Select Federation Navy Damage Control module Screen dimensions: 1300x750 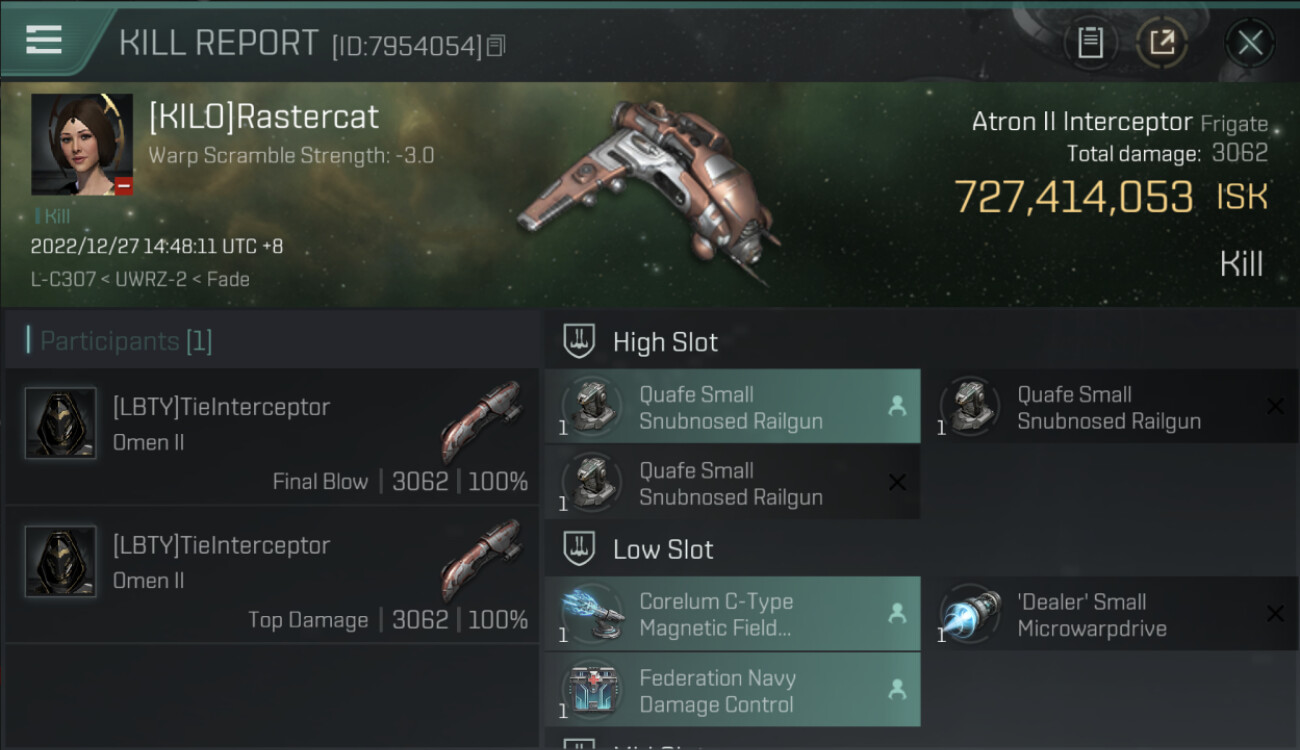(732, 690)
